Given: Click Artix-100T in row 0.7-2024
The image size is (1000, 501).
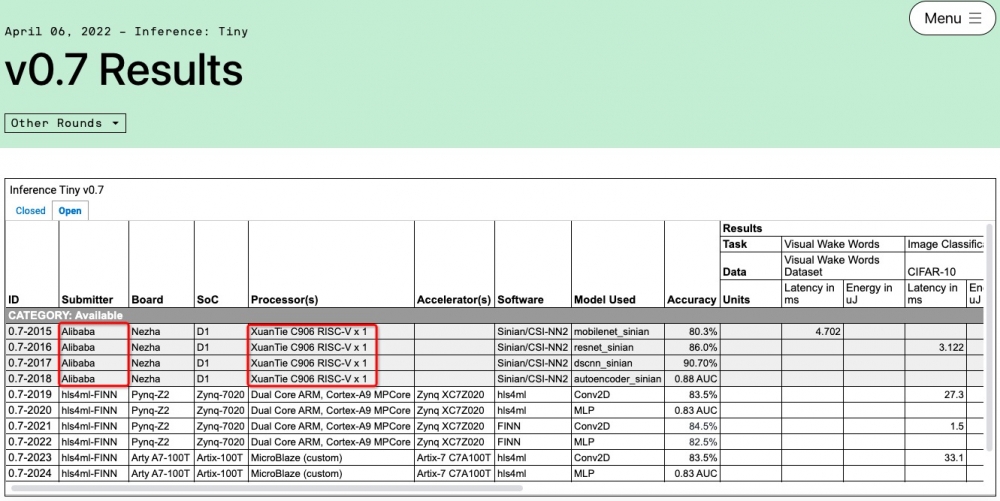Looking at the screenshot, I should click(220, 474).
